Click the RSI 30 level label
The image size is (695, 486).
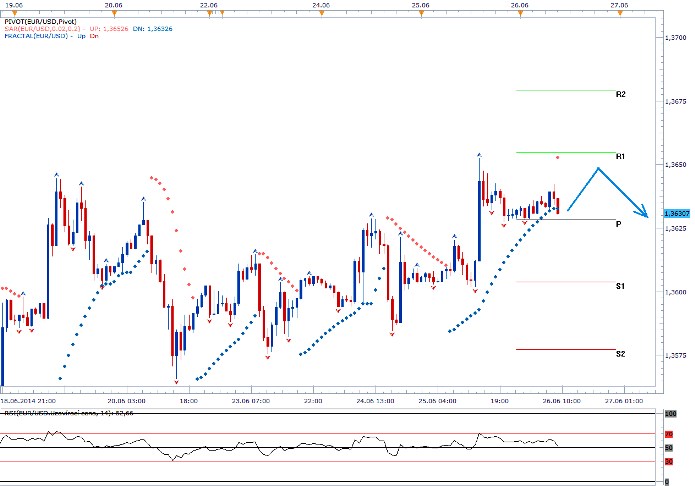tap(669, 462)
